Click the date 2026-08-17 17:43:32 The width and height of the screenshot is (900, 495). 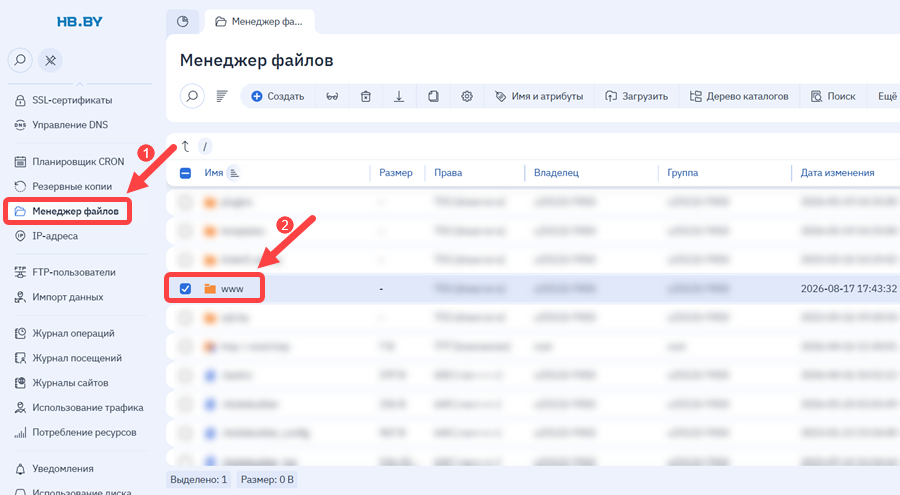tap(849, 289)
